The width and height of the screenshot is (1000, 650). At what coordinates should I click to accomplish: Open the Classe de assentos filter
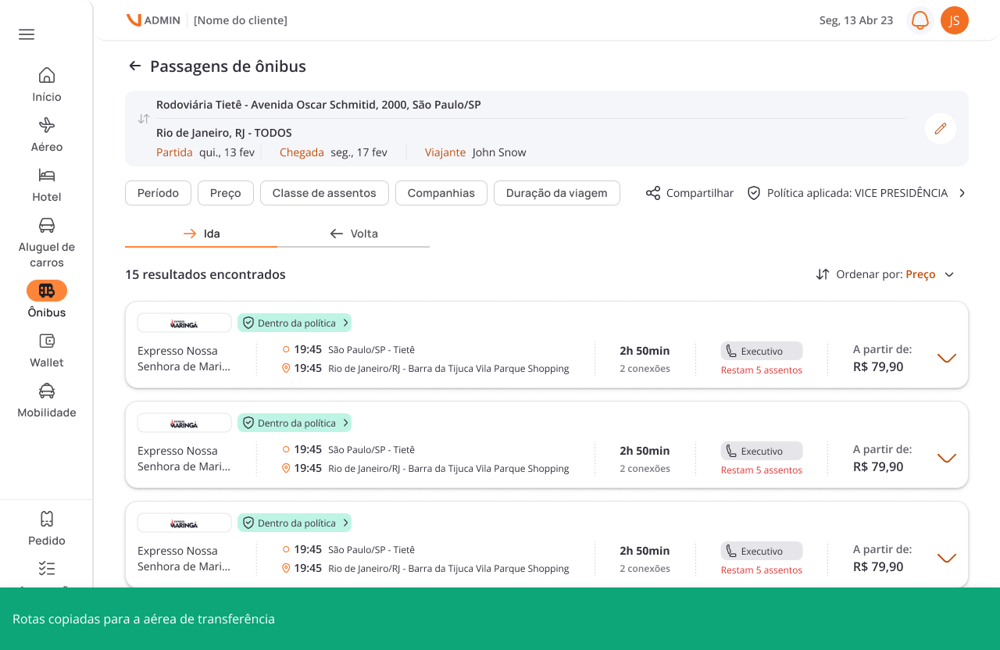[x=324, y=193]
